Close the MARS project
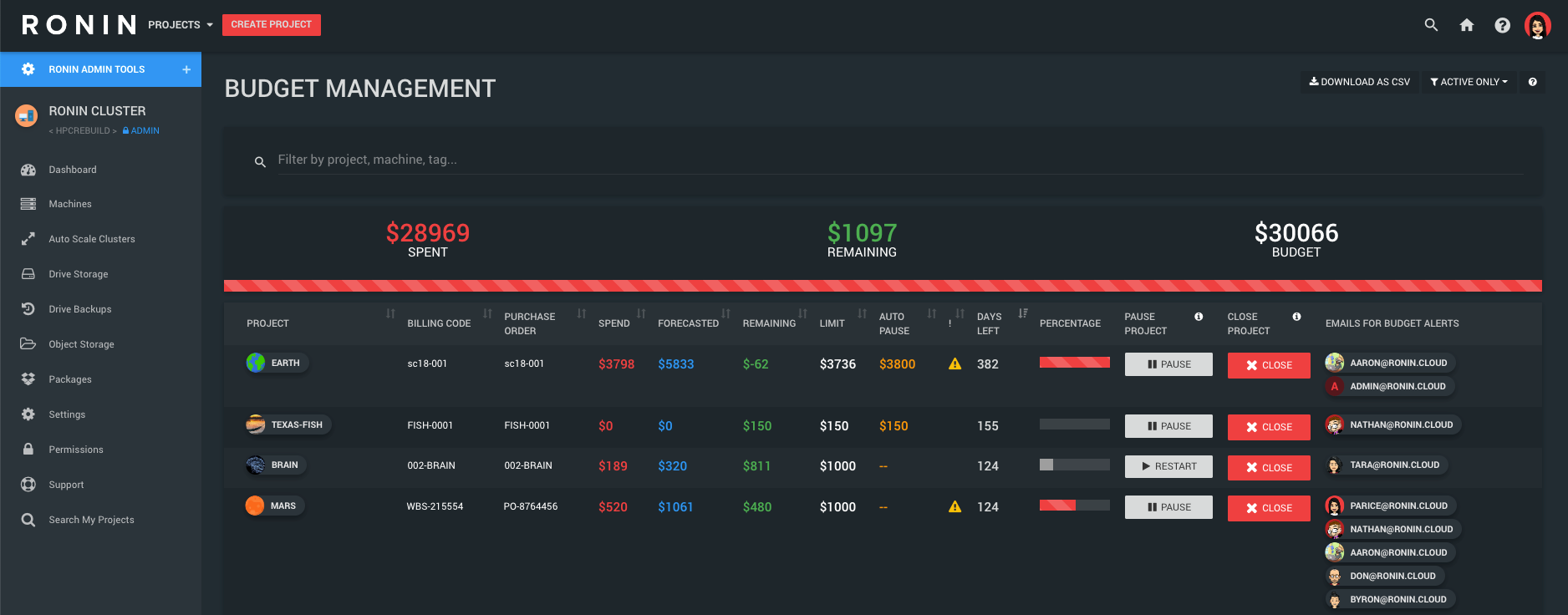Screen dimensions: 1568x615 coord(1269,508)
